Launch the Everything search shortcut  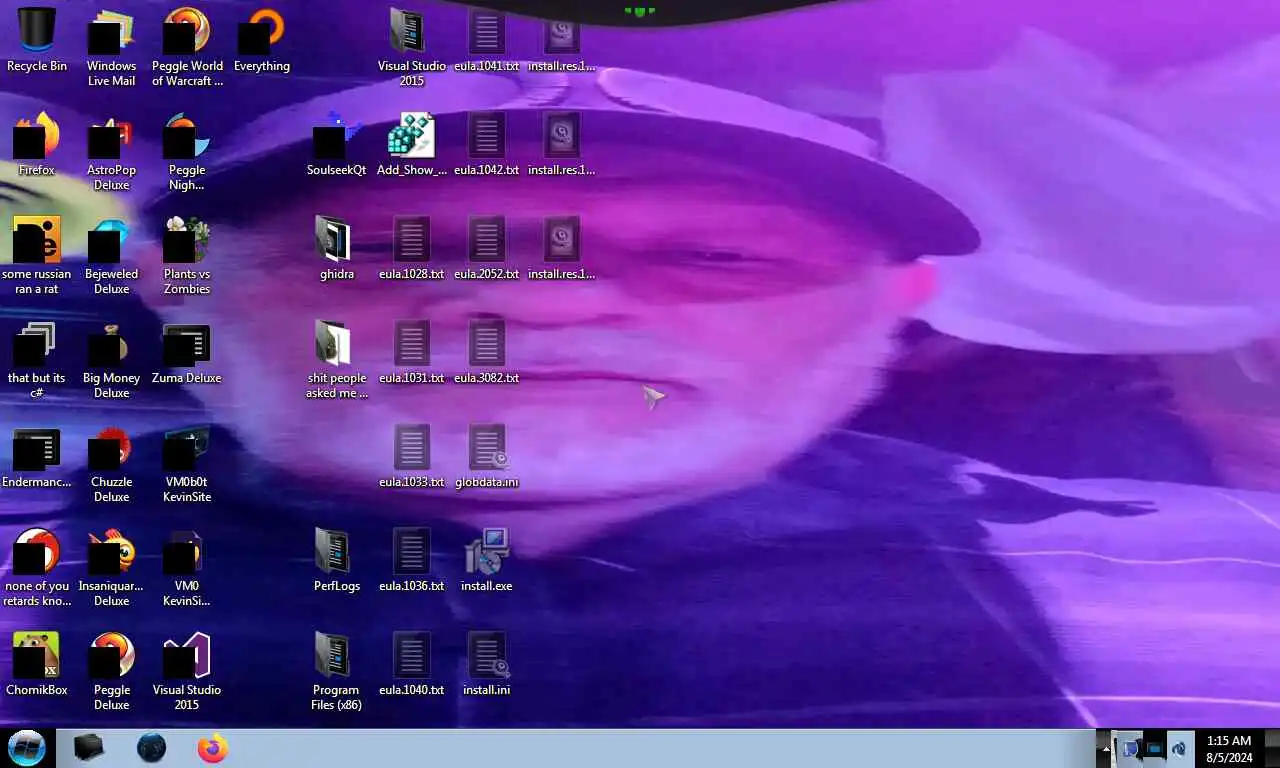261,40
